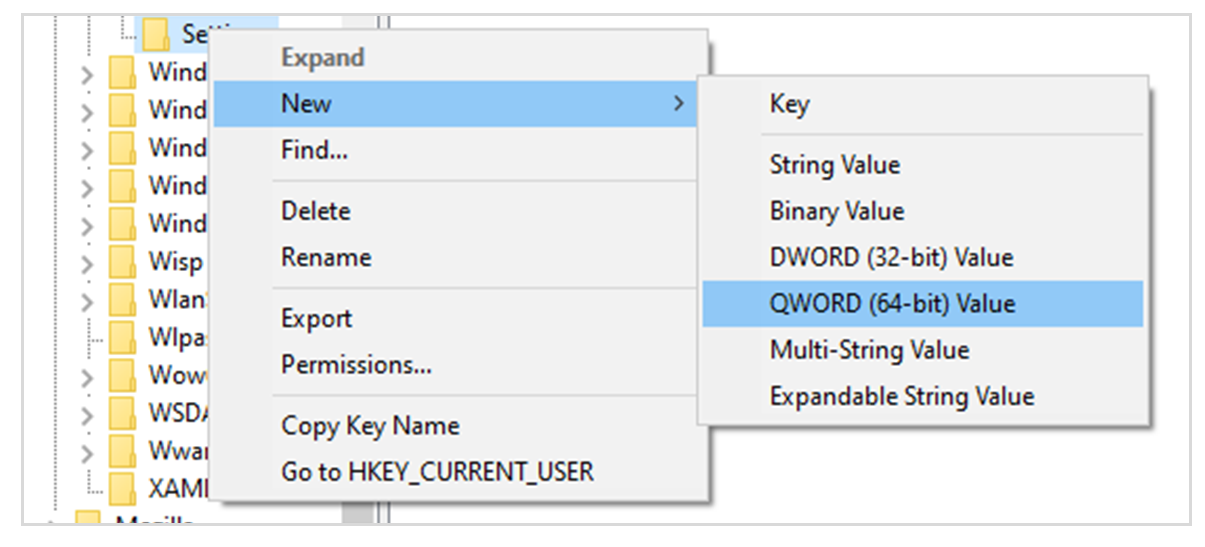Image resolution: width=1205 pixels, height=547 pixels.
Task: Click the highlighted Se key folder icon
Action: [156, 33]
